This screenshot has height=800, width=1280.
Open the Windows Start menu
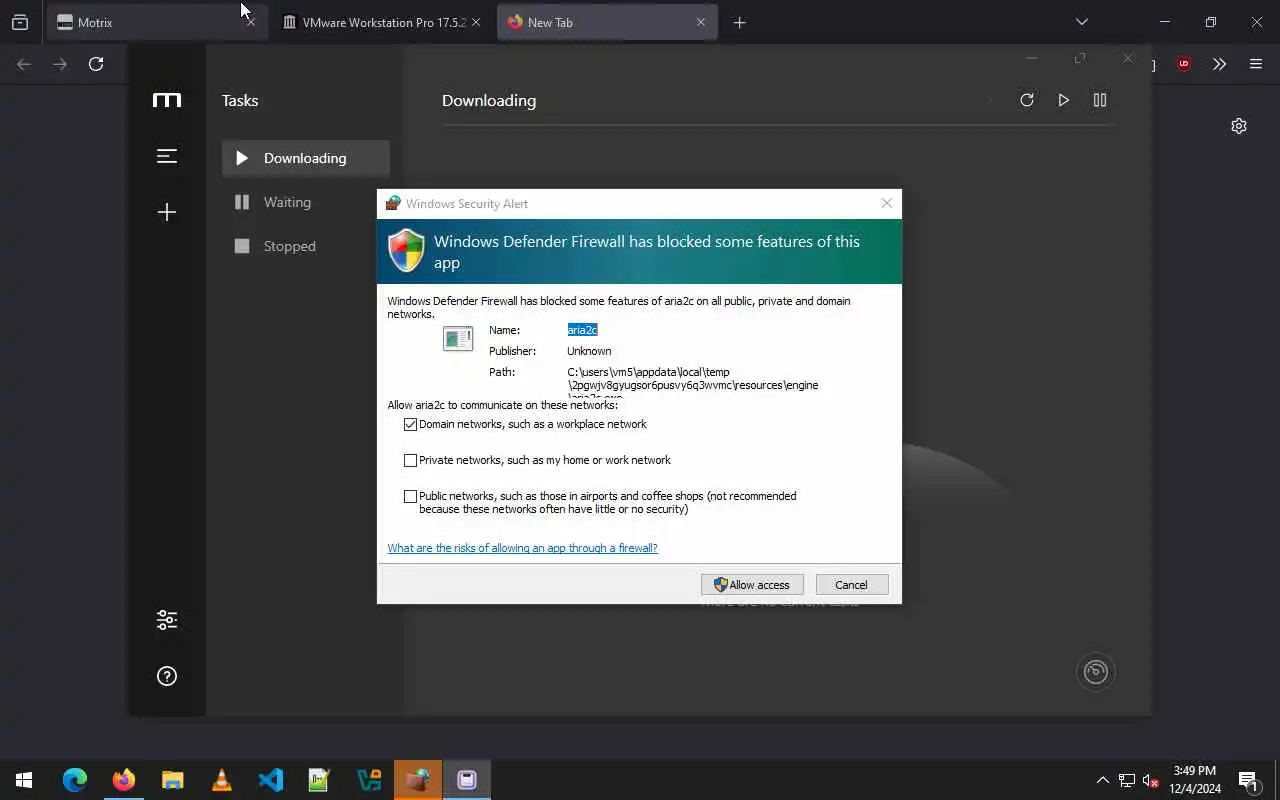[x=24, y=780]
